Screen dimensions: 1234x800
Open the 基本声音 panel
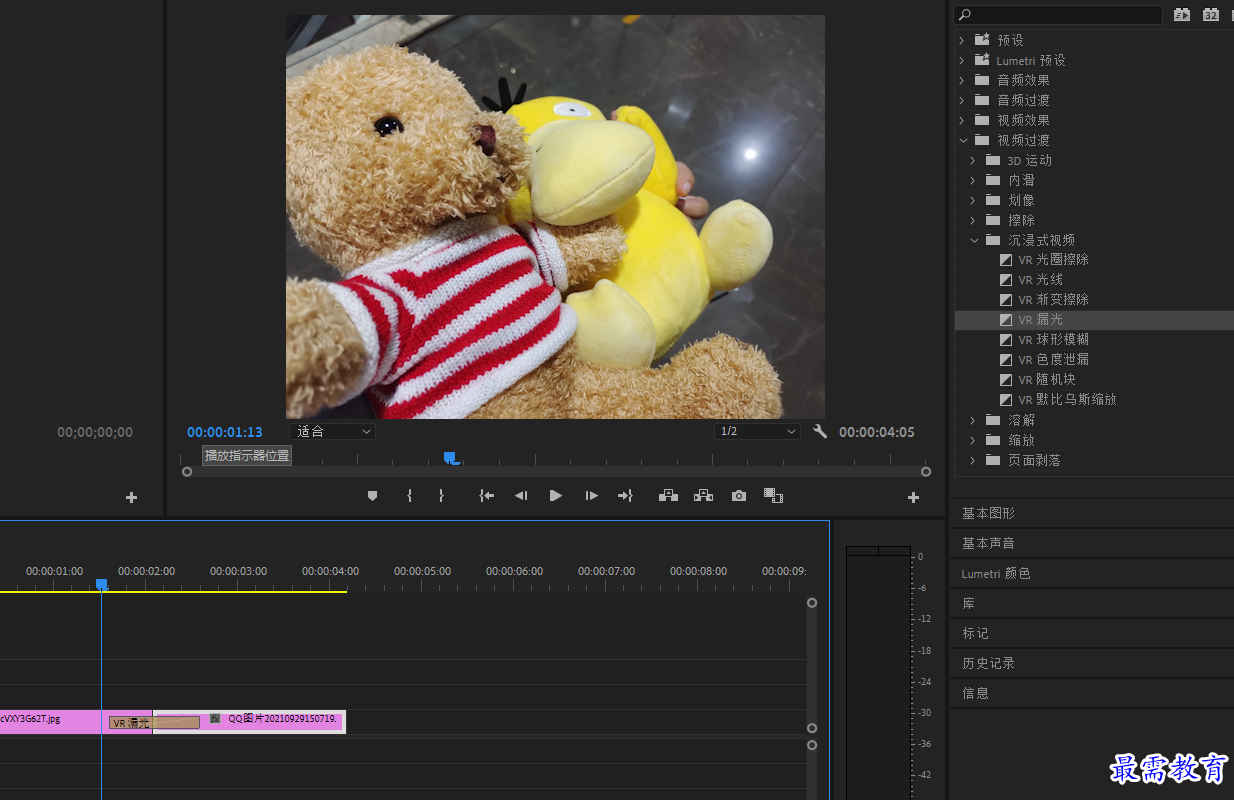[x=988, y=543]
